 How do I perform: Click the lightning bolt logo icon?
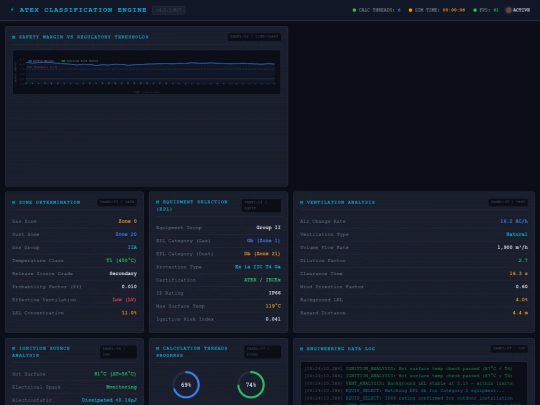tap(12, 10)
